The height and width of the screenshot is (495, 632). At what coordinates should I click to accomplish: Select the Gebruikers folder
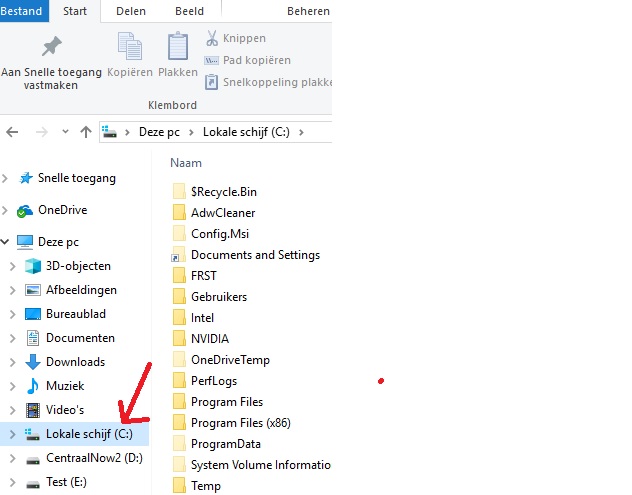click(210, 297)
